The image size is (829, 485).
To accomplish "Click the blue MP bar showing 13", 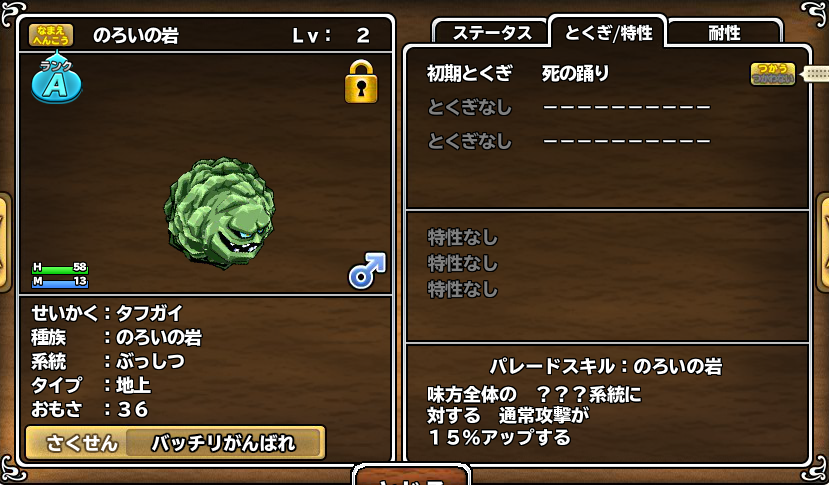I will pos(60,281).
